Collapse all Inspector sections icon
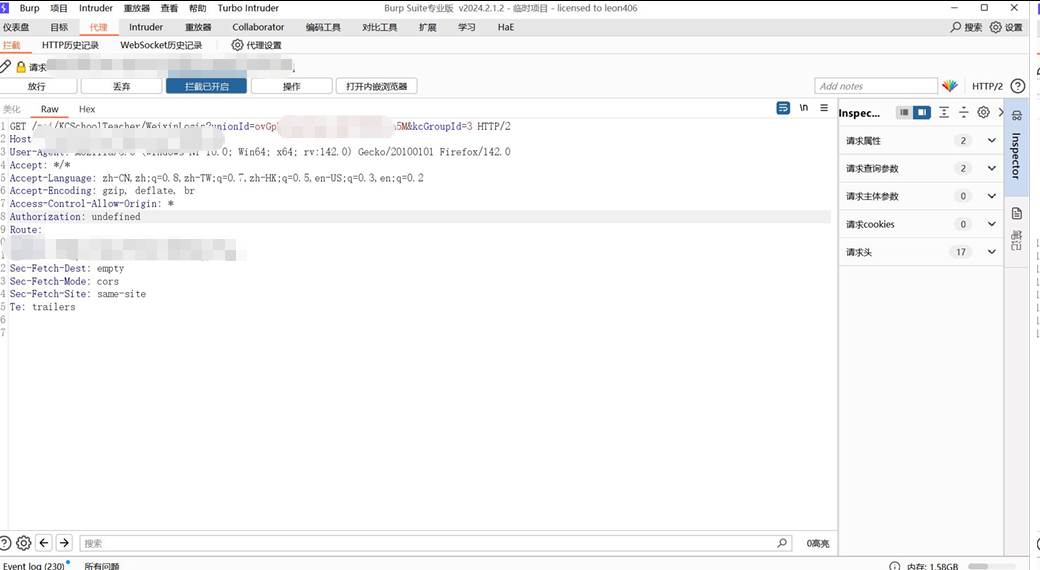Viewport: 1040px width, 570px height. [x=964, y=113]
